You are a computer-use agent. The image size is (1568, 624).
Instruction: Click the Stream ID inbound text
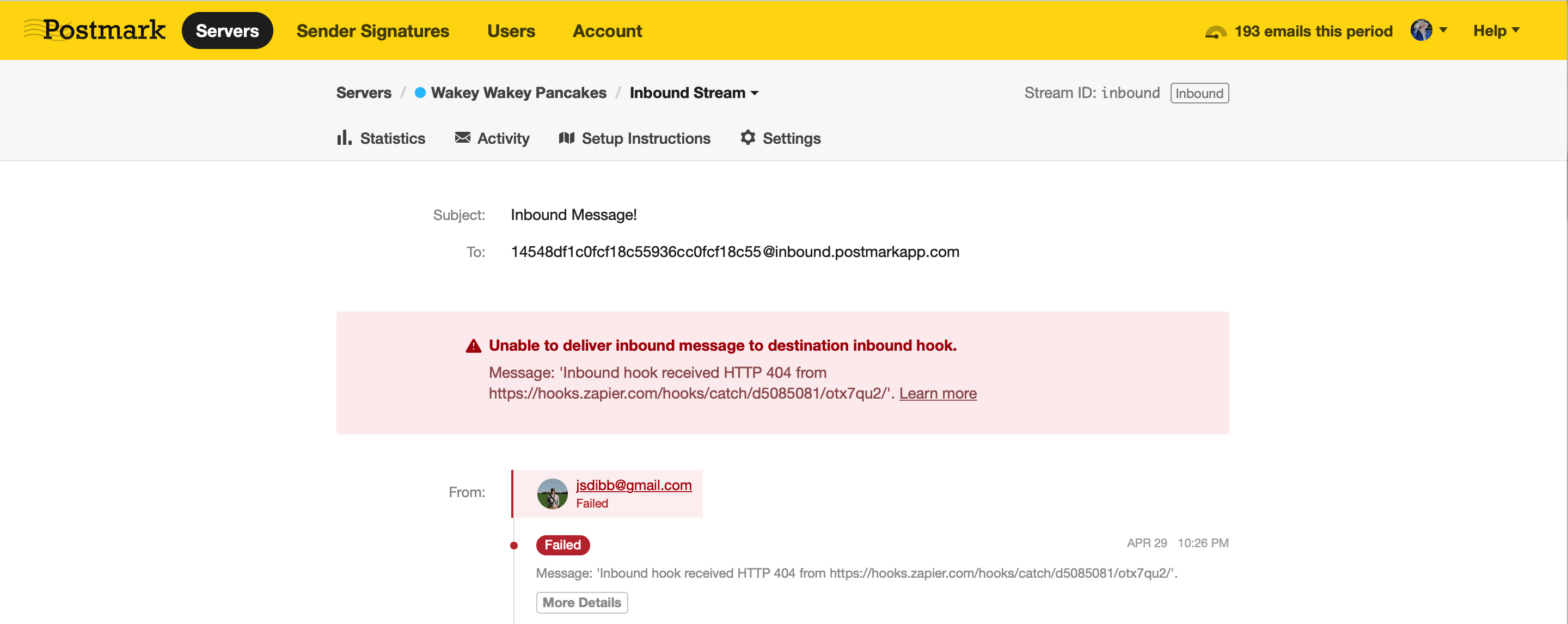point(1092,93)
